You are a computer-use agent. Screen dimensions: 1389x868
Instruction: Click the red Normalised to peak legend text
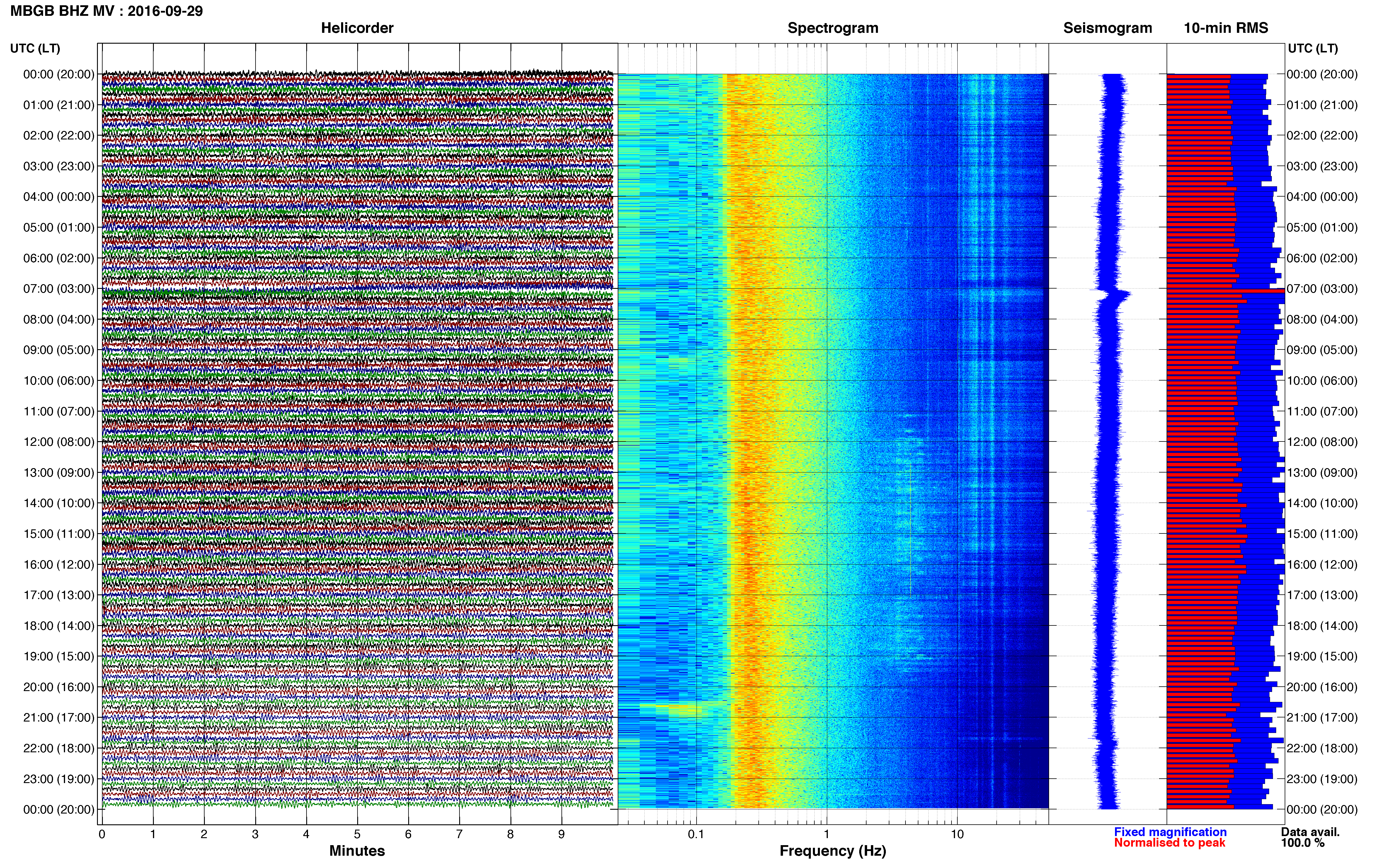[1170, 843]
